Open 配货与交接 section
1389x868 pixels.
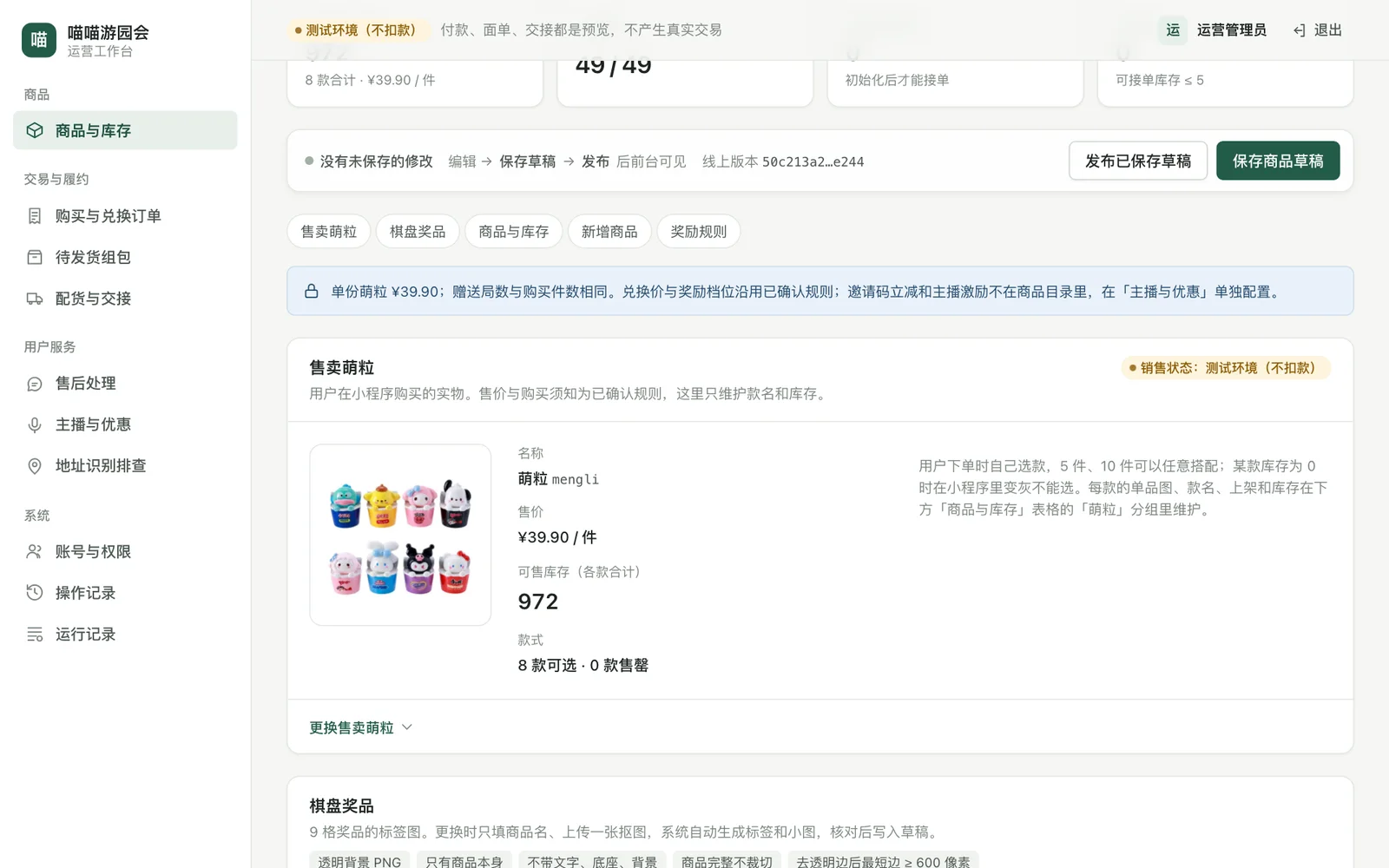[125, 299]
